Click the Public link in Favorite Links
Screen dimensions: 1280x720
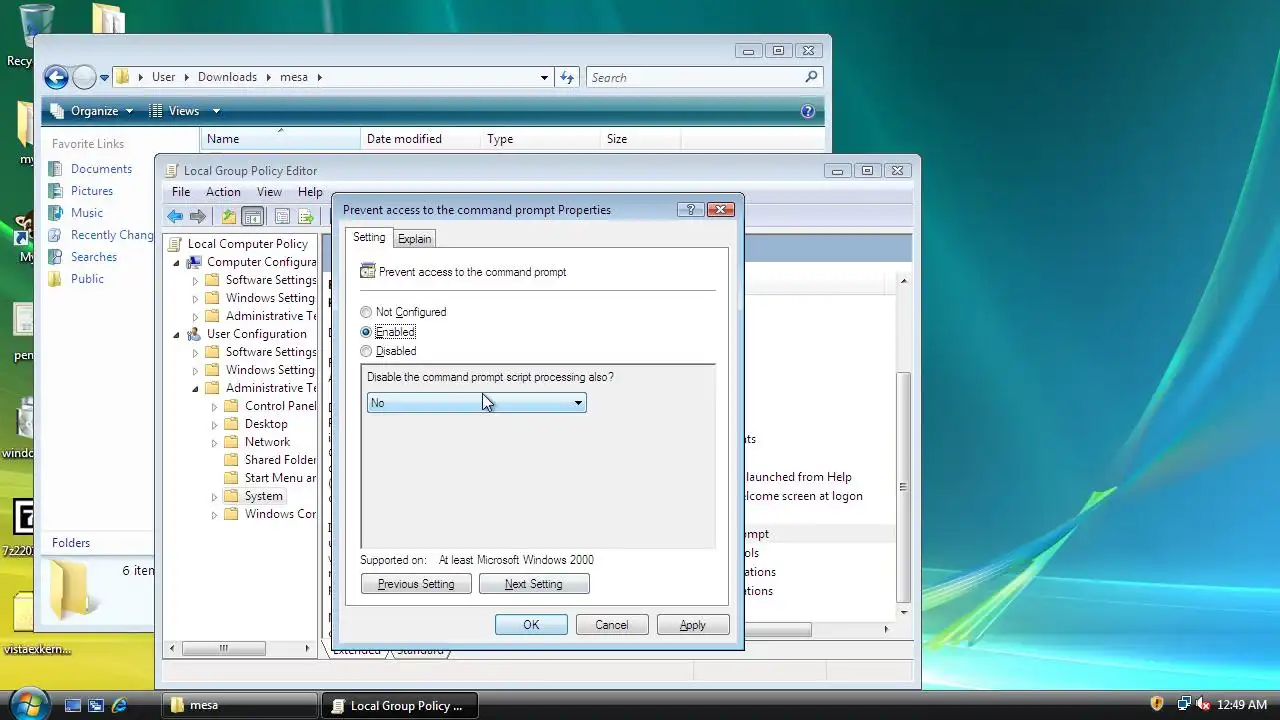click(x=87, y=279)
